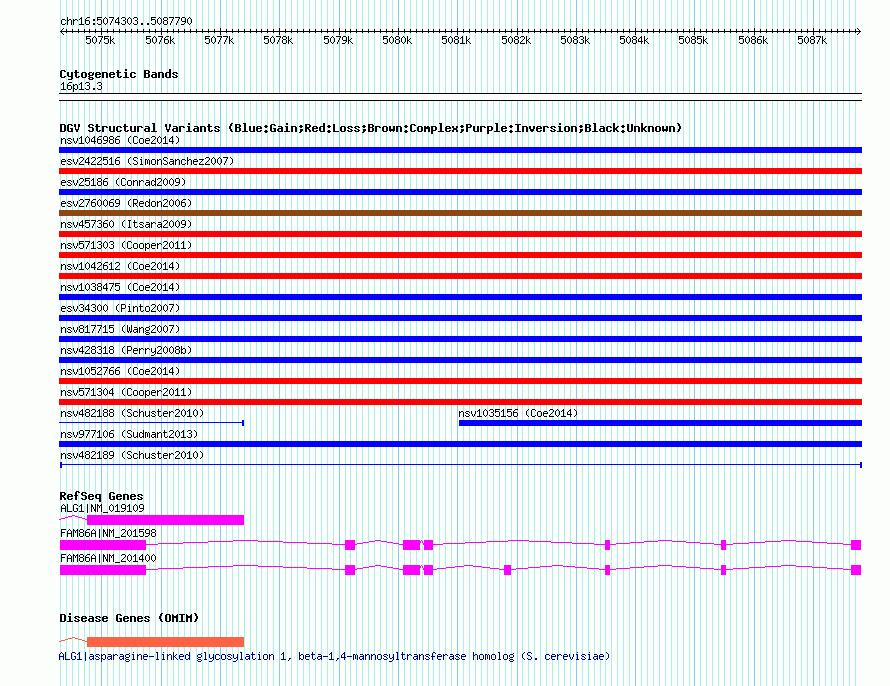Viewport: 890px width, 686px height.
Task: Click nsv977106 (Sudmant2013) blue bar
Action: click(x=460, y=444)
